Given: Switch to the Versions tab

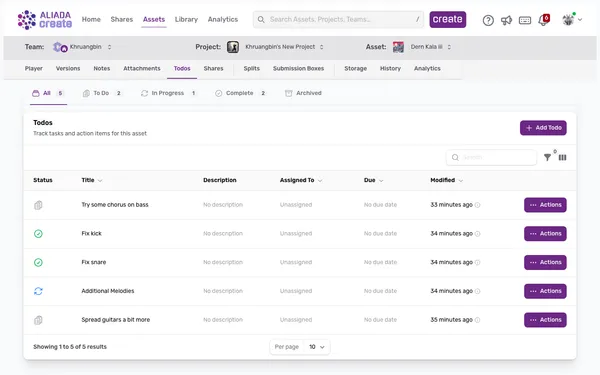Looking at the screenshot, I should [68, 68].
